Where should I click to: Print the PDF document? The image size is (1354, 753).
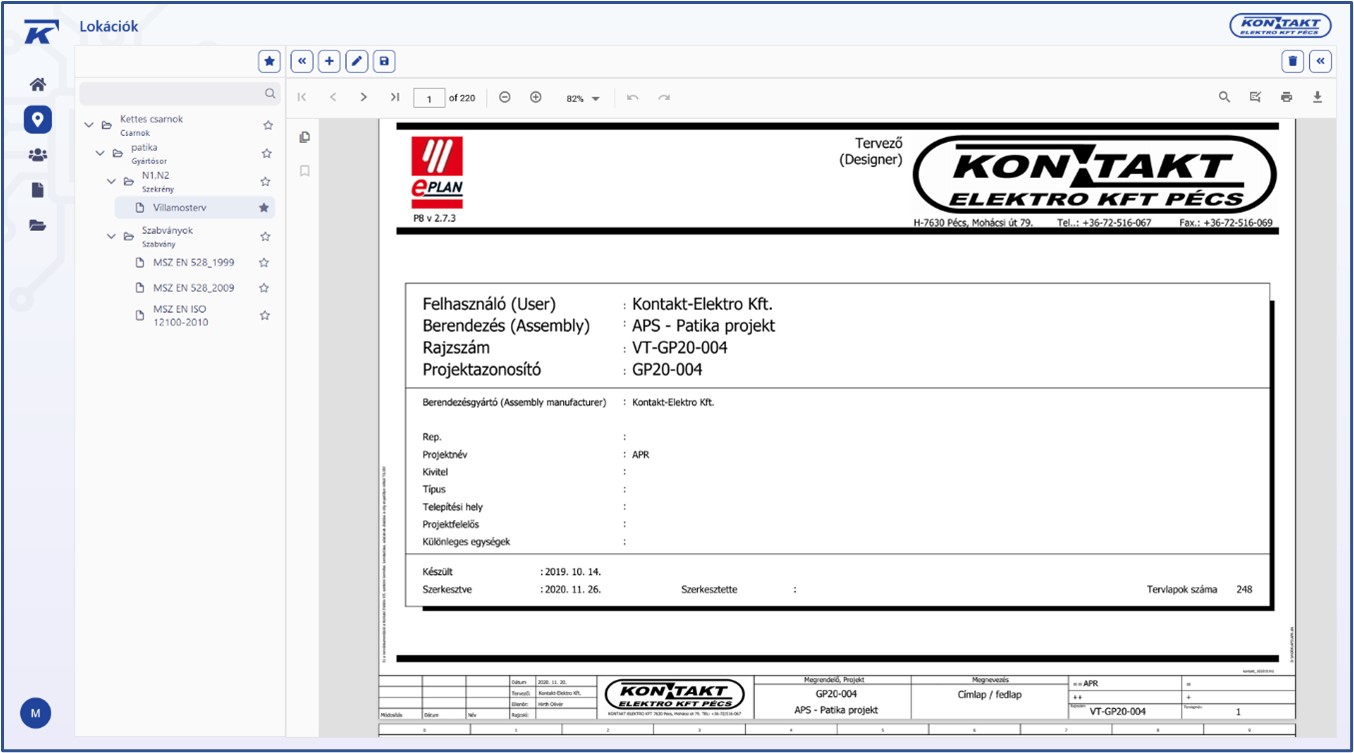[x=1286, y=97]
